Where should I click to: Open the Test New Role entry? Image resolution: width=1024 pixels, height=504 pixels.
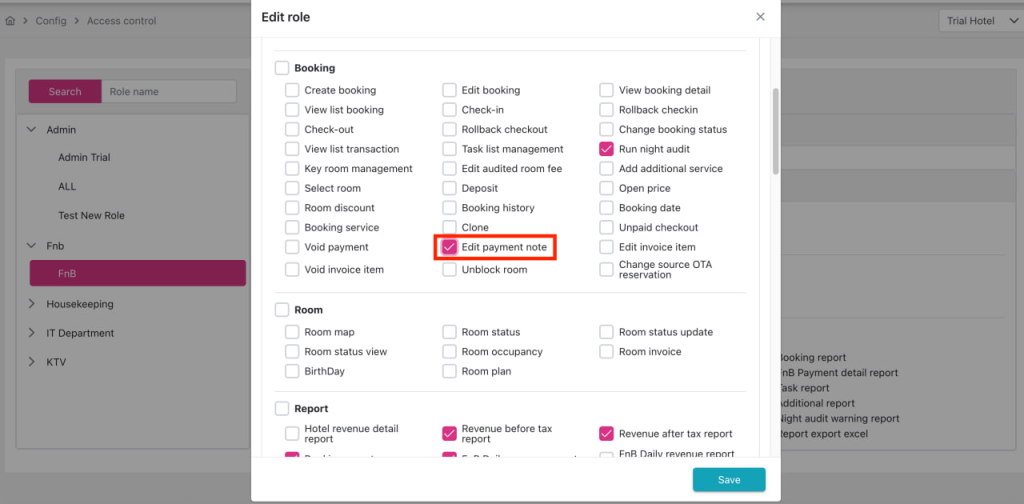[91, 216]
